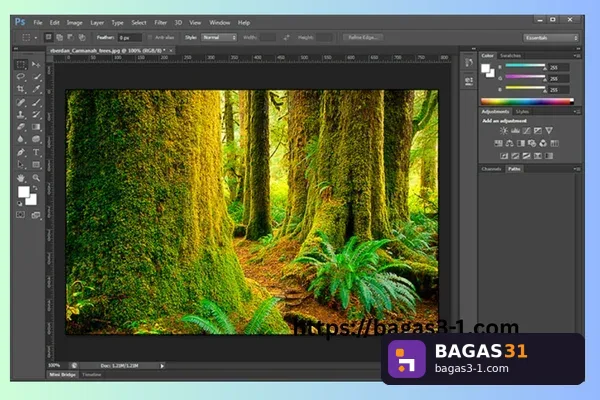Open the Essentials workspace dropdown
The image size is (600, 400).
tap(551, 38)
